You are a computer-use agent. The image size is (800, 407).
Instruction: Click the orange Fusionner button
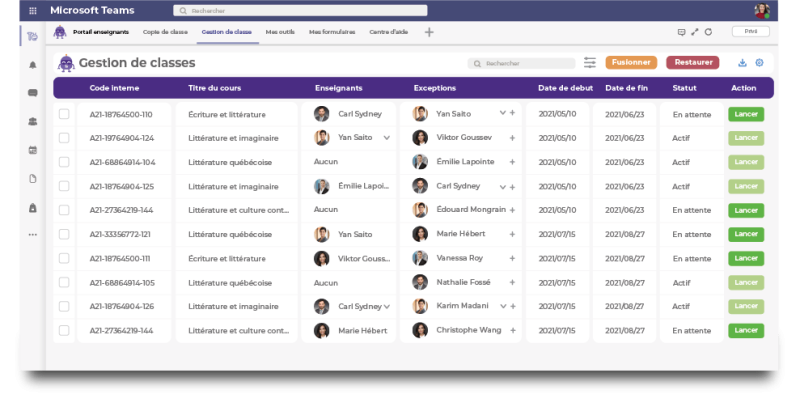(631, 62)
